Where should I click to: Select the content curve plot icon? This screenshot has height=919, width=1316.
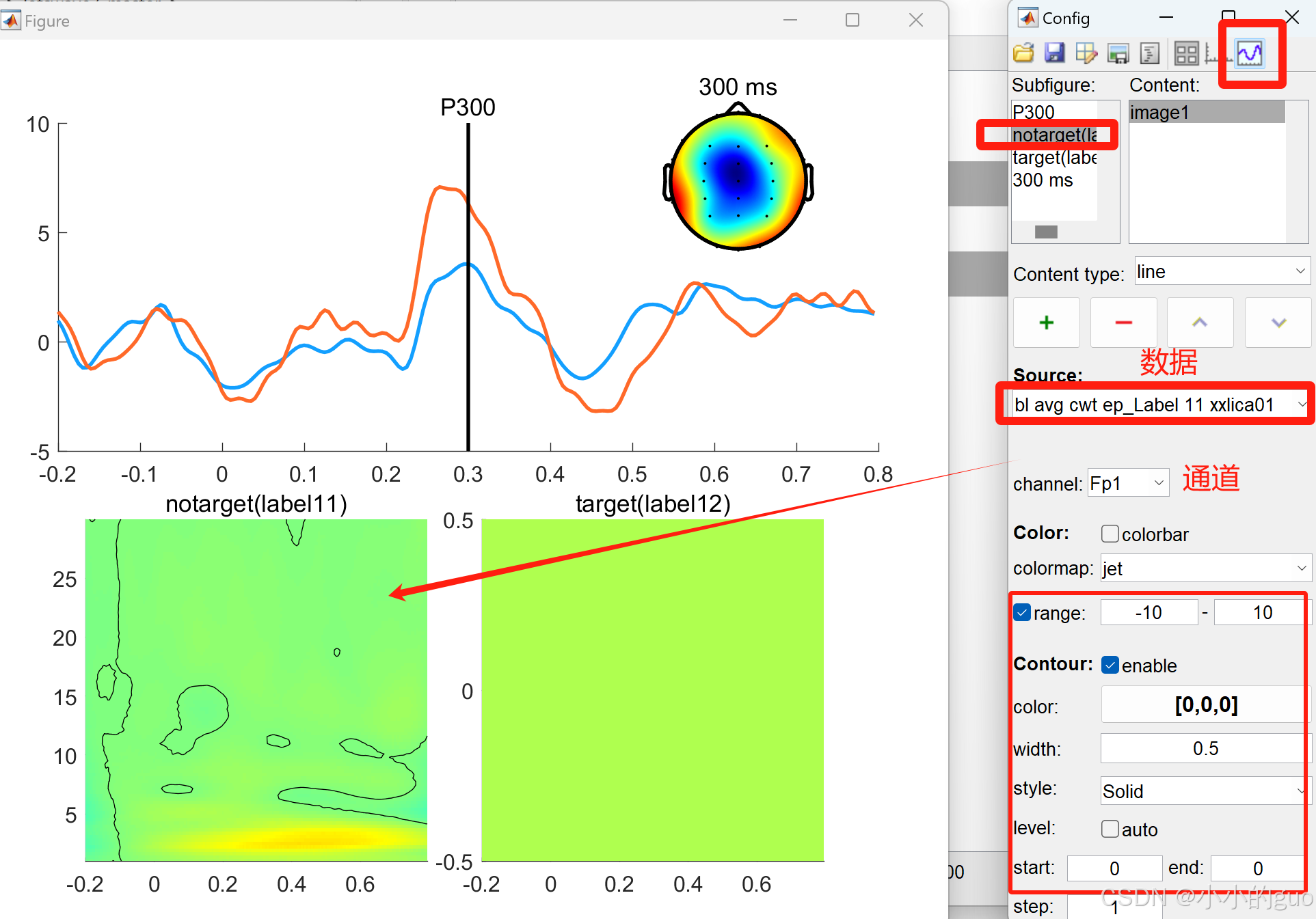point(1250,53)
